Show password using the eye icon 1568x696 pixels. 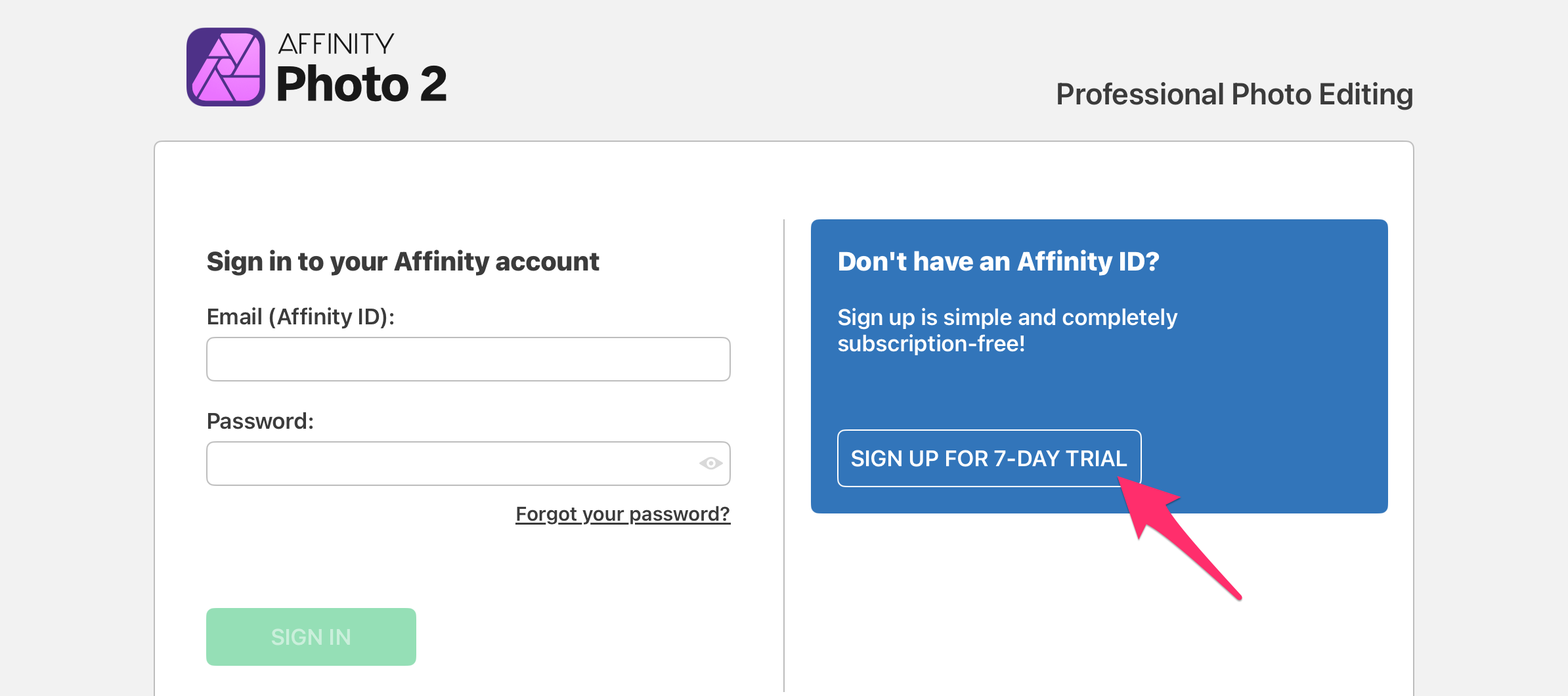(710, 464)
